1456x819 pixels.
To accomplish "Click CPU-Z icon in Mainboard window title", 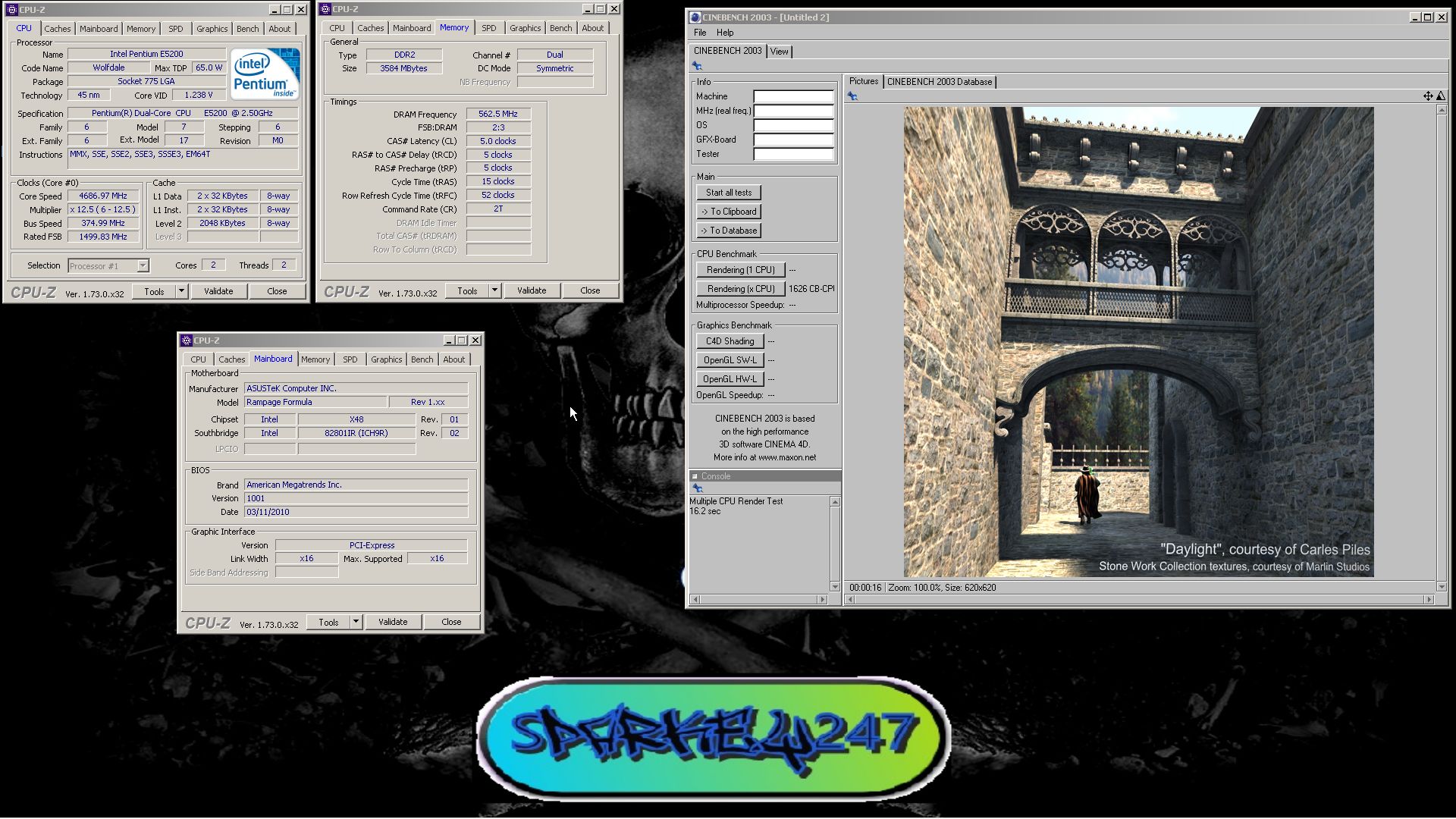I will coord(187,340).
